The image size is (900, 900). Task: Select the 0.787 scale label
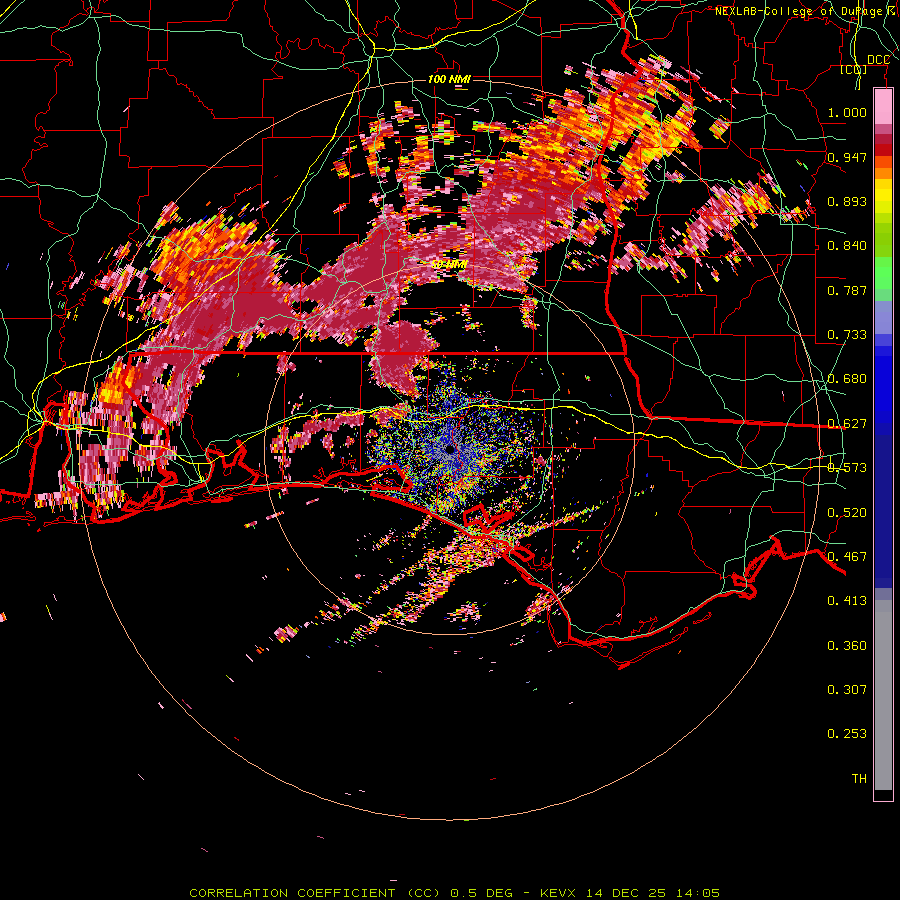847,290
